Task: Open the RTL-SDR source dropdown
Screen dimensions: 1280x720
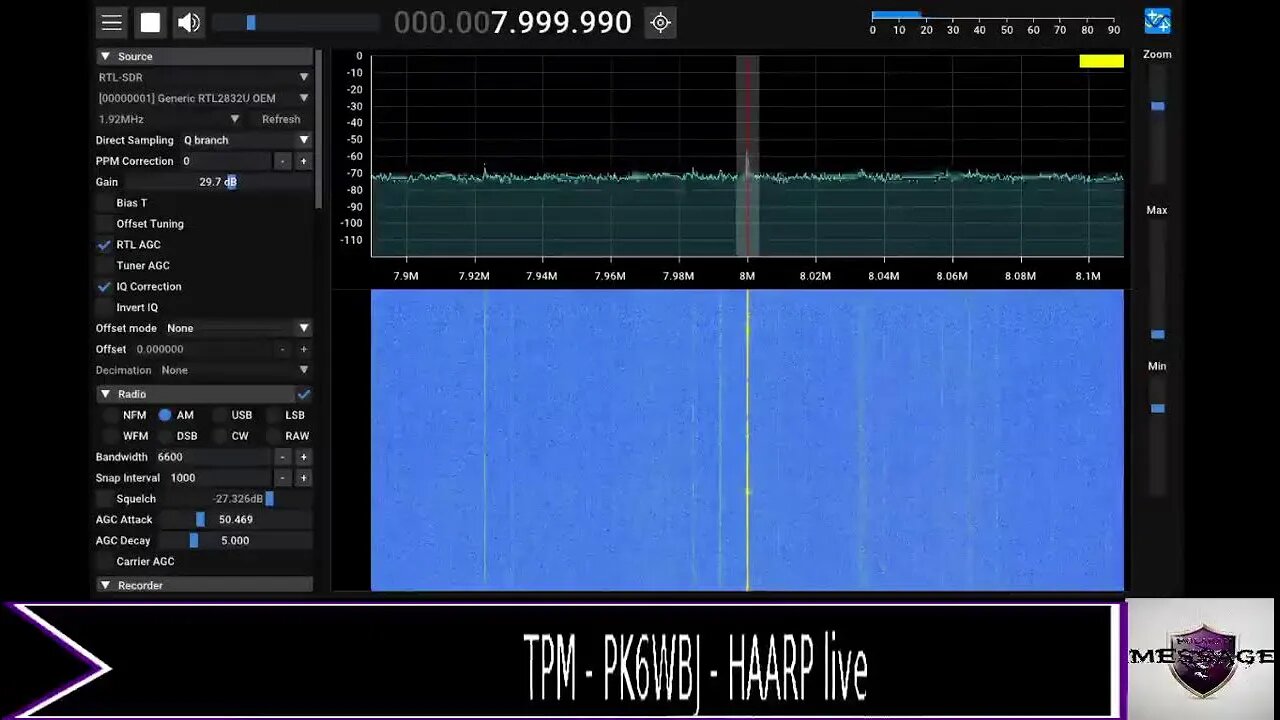Action: (x=204, y=77)
